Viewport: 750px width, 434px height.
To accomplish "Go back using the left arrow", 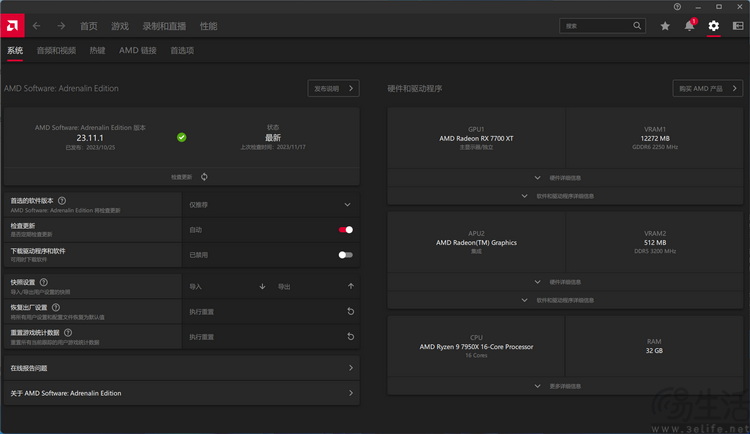I will [37, 26].
